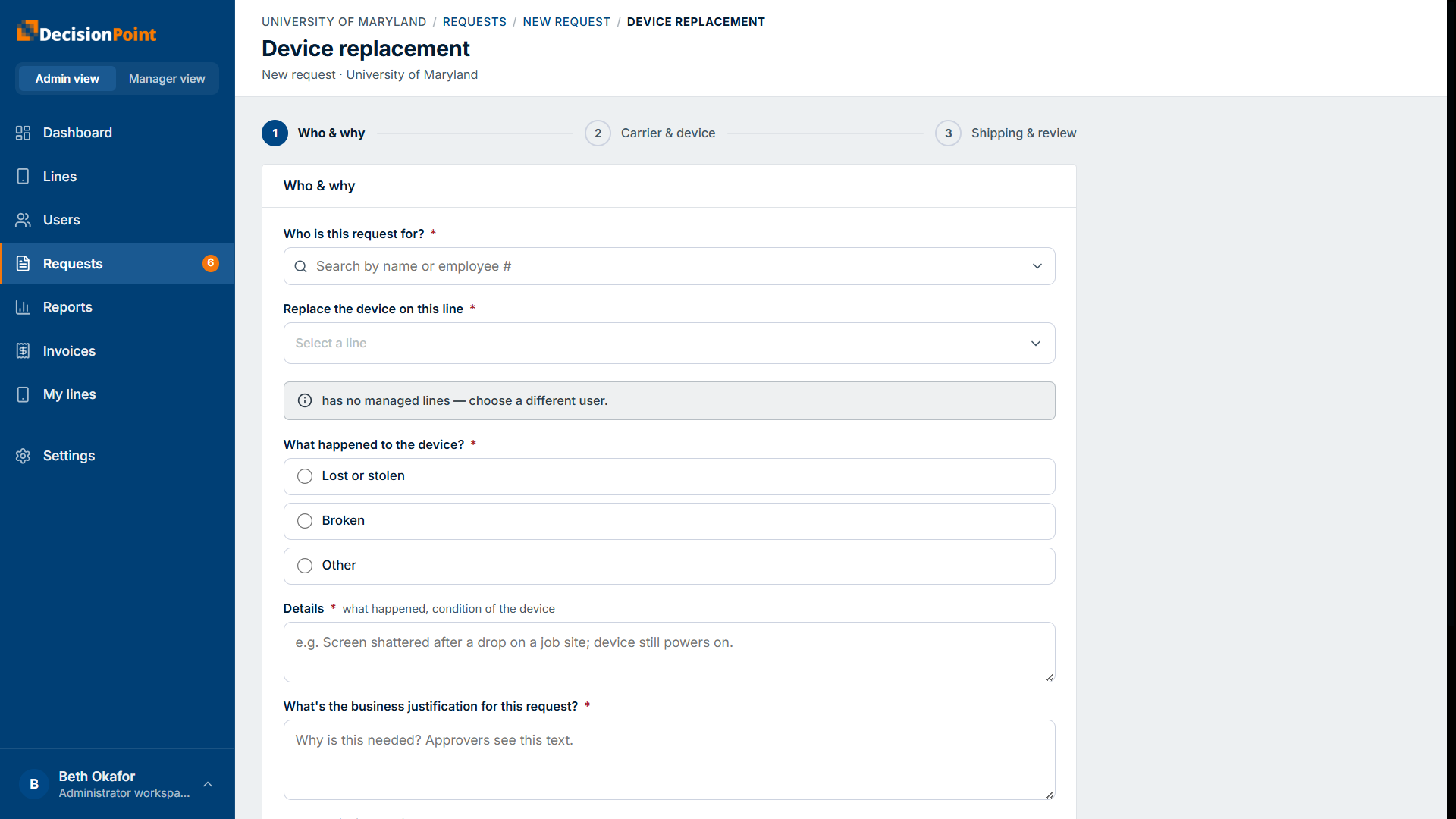1456x819 pixels.
Task: Go to Reports in the sidebar
Action: point(118,307)
